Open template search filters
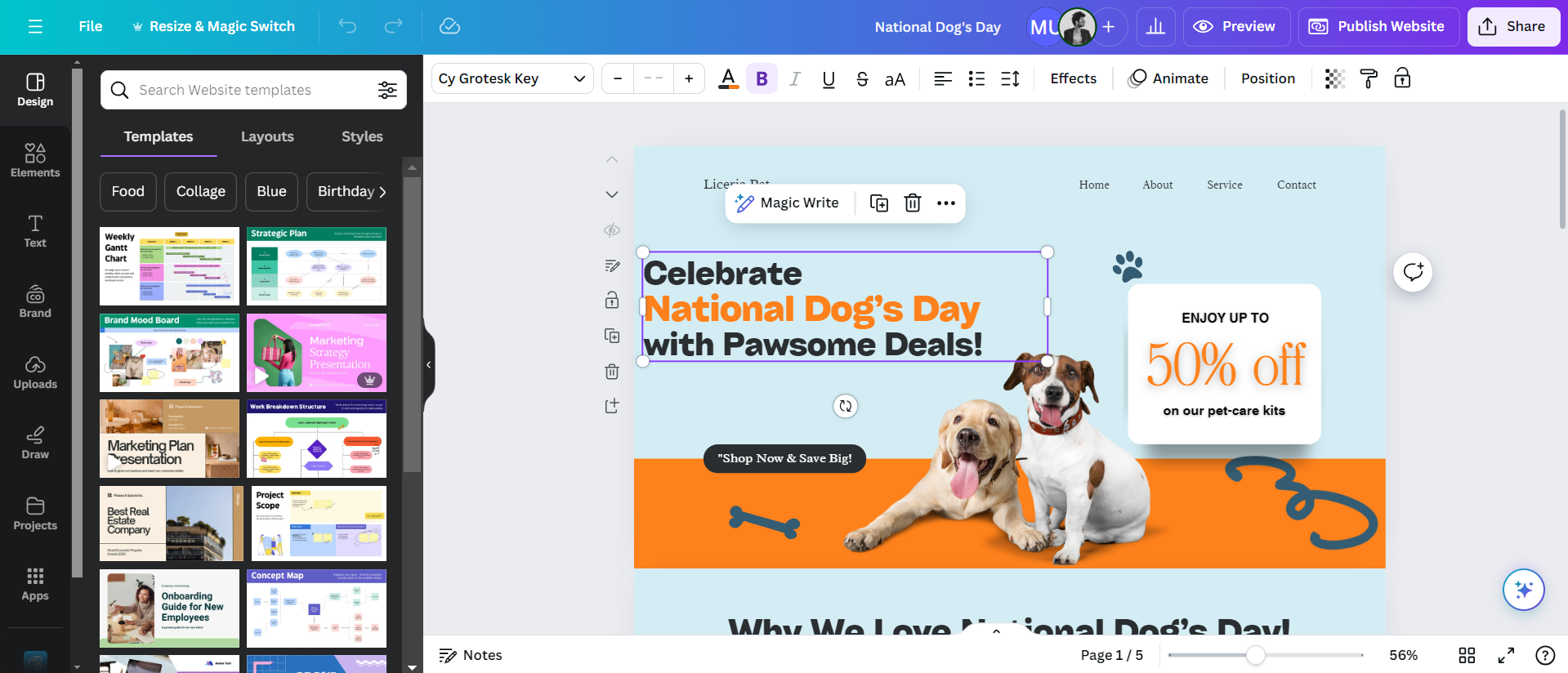Screen dimensions: 1568x673 pos(387,90)
